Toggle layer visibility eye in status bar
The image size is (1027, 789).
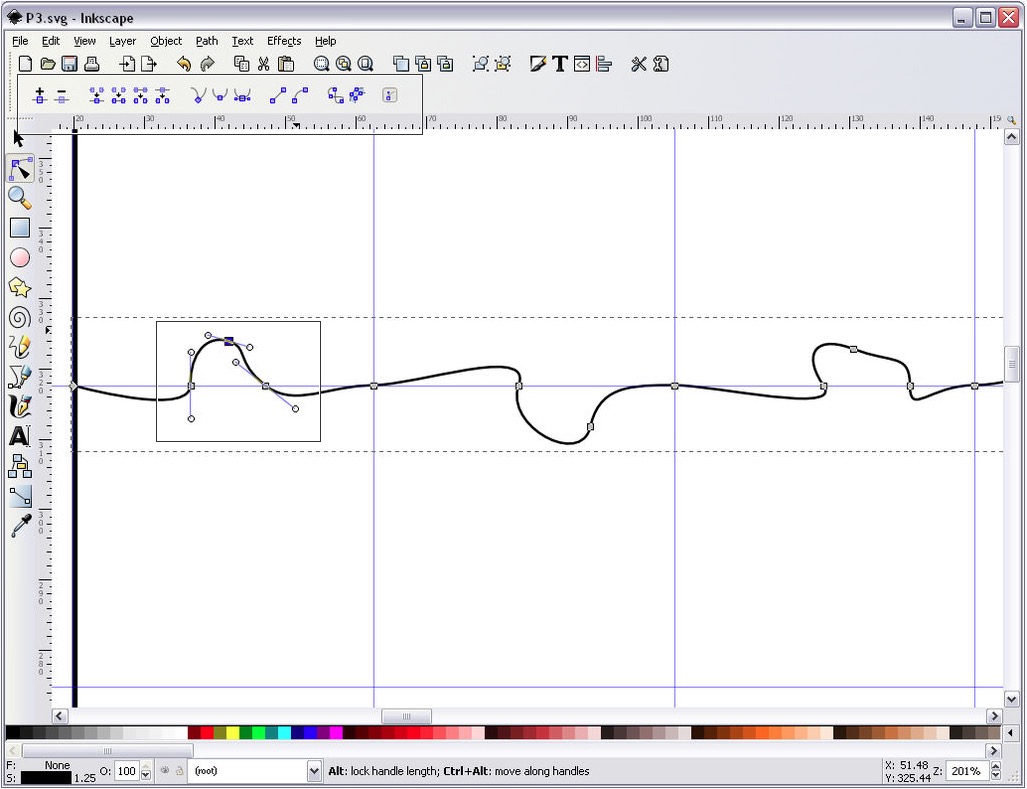pos(165,771)
